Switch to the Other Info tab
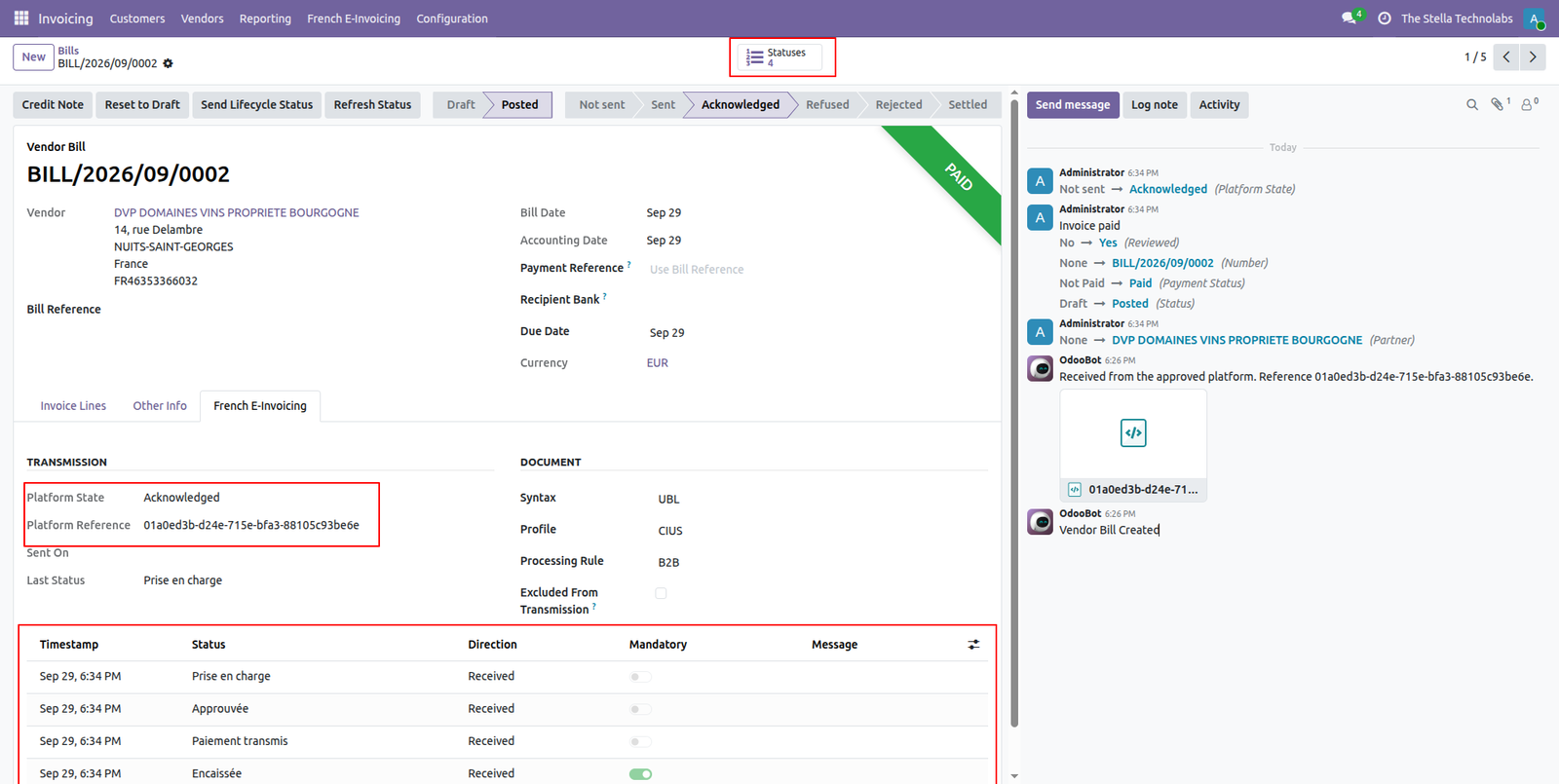Image resolution: width=1559 pixels, height=784 pixels. point(160,406)
